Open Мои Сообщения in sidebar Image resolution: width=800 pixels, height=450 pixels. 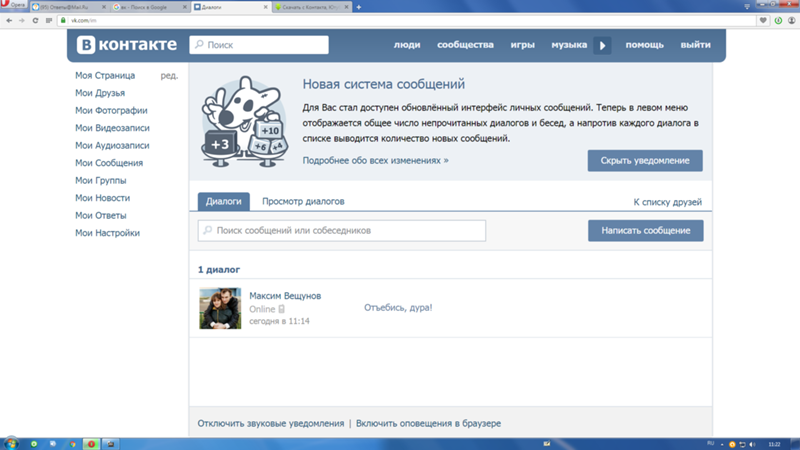click(x=109, y=163)
